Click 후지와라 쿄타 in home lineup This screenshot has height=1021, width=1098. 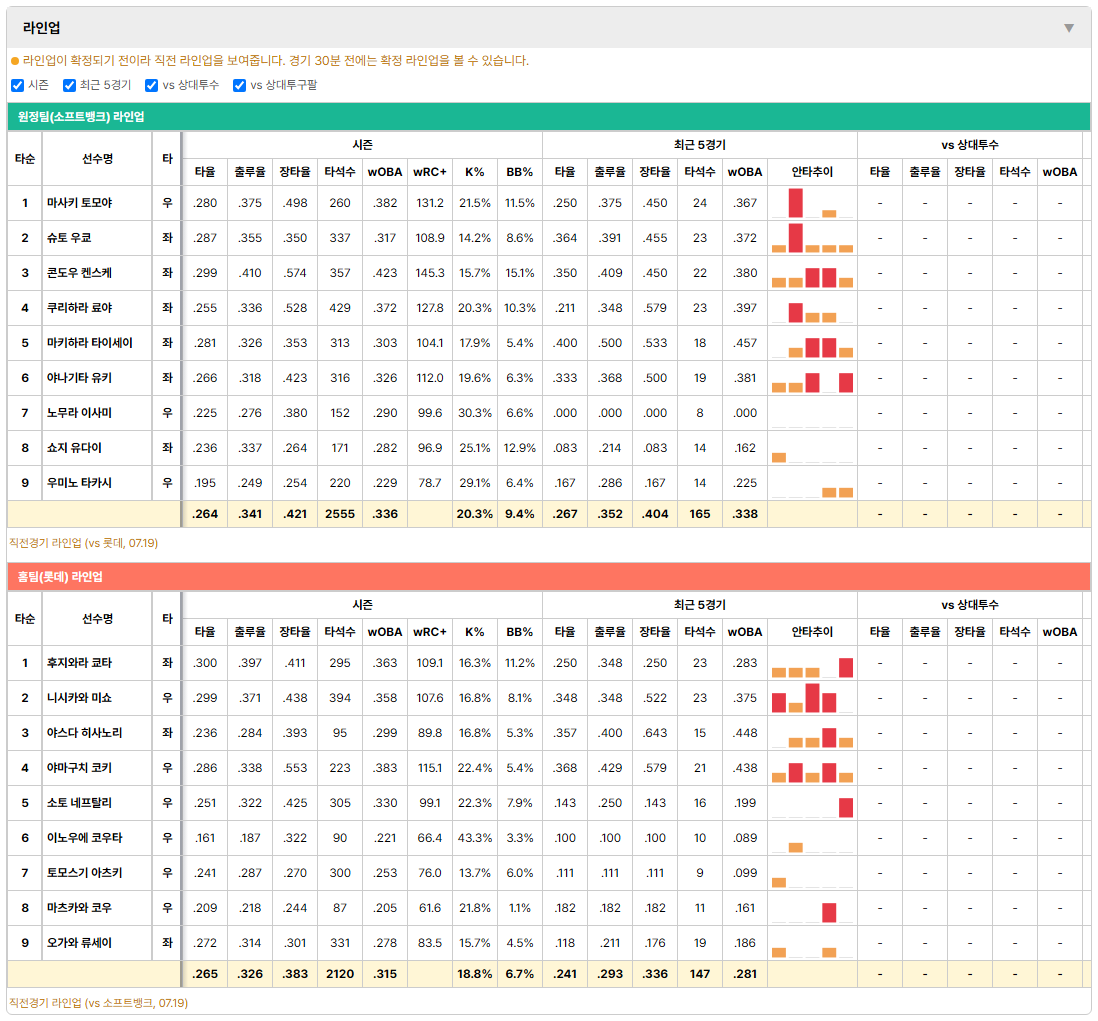[x=79, y=663]
